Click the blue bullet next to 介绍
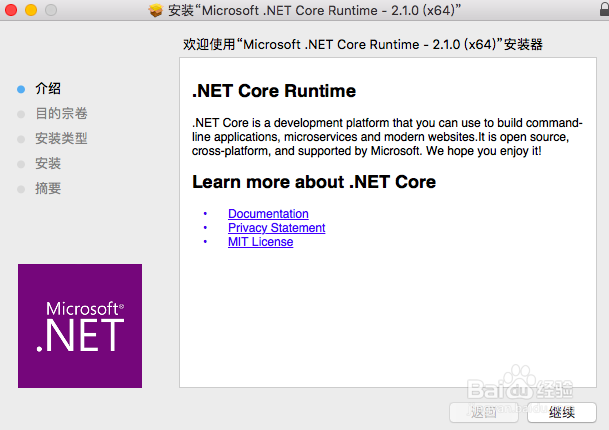This screenshot has height=430, width=609. pyautogui.click(x=21, y=89)
